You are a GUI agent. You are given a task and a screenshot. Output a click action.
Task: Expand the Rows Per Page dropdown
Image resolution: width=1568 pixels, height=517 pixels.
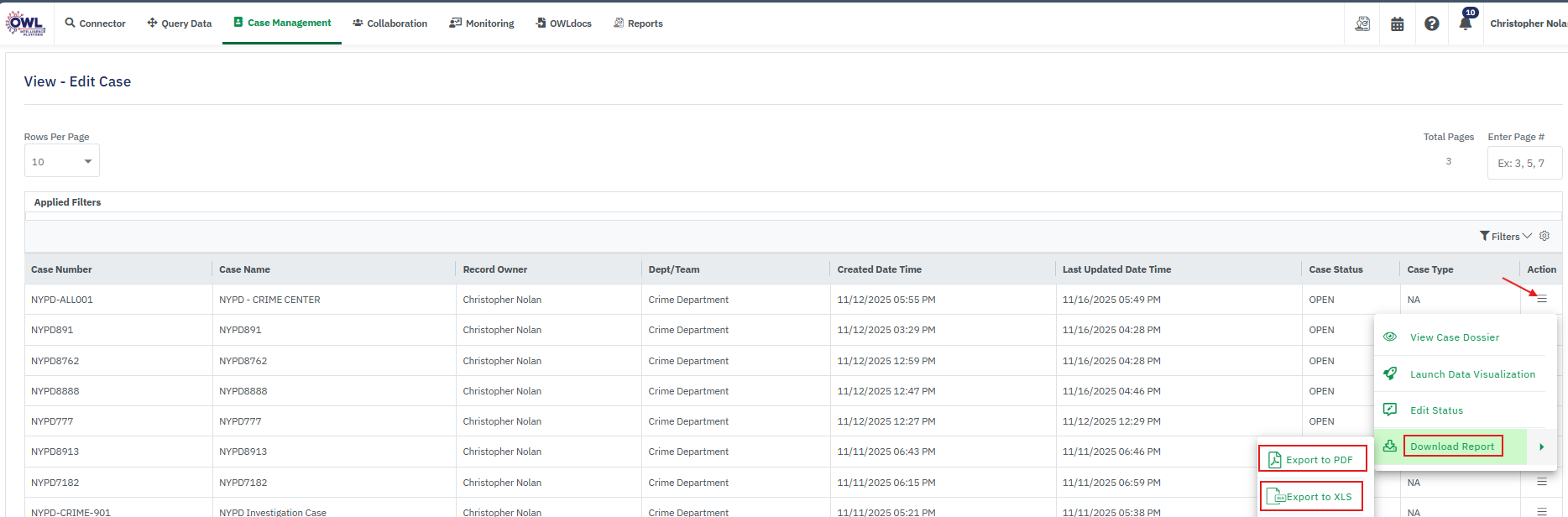pyautogui.click(x=62, y=161)
